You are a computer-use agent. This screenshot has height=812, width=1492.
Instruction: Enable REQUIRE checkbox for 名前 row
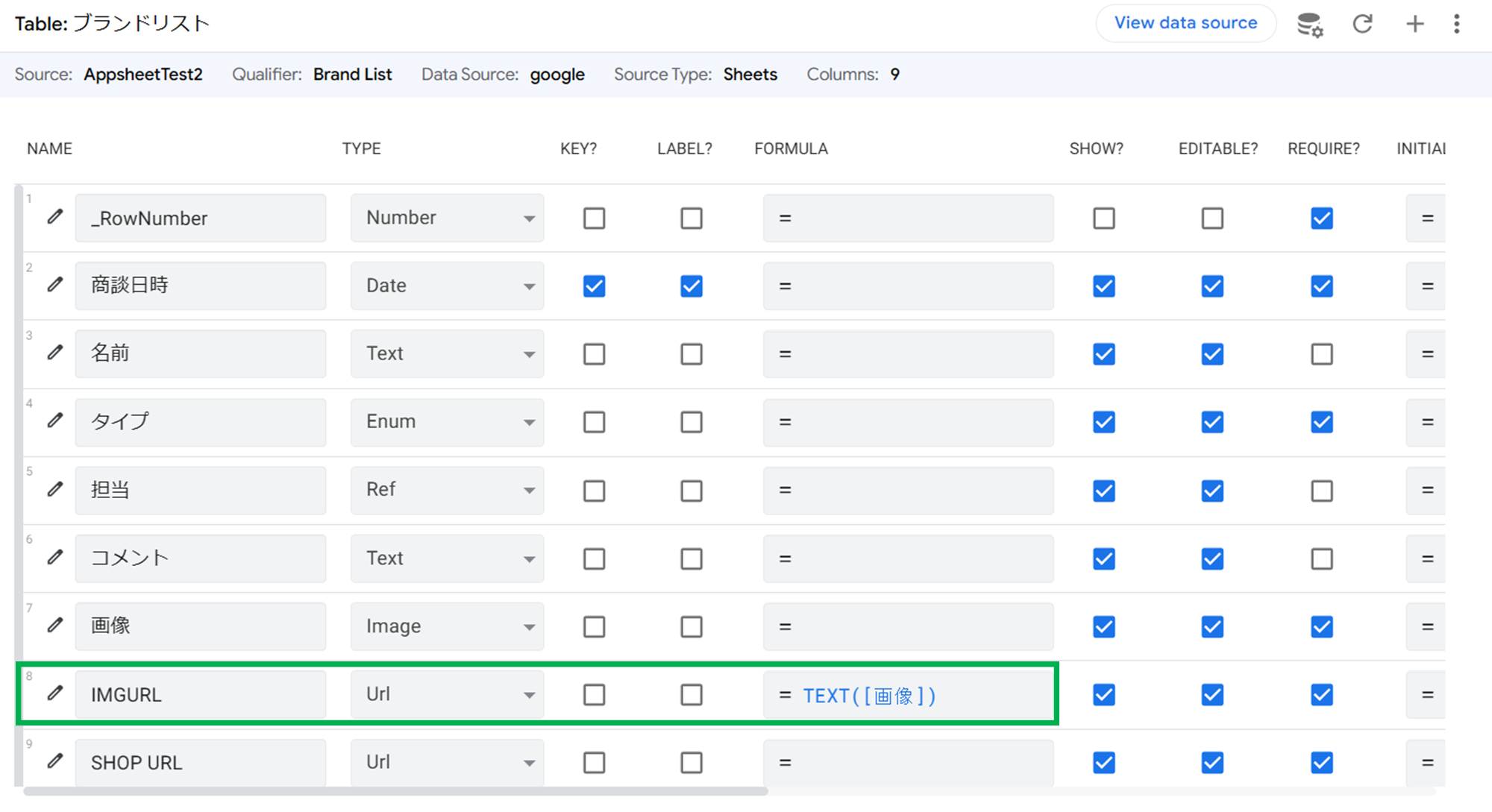[x=1321, y=354]
